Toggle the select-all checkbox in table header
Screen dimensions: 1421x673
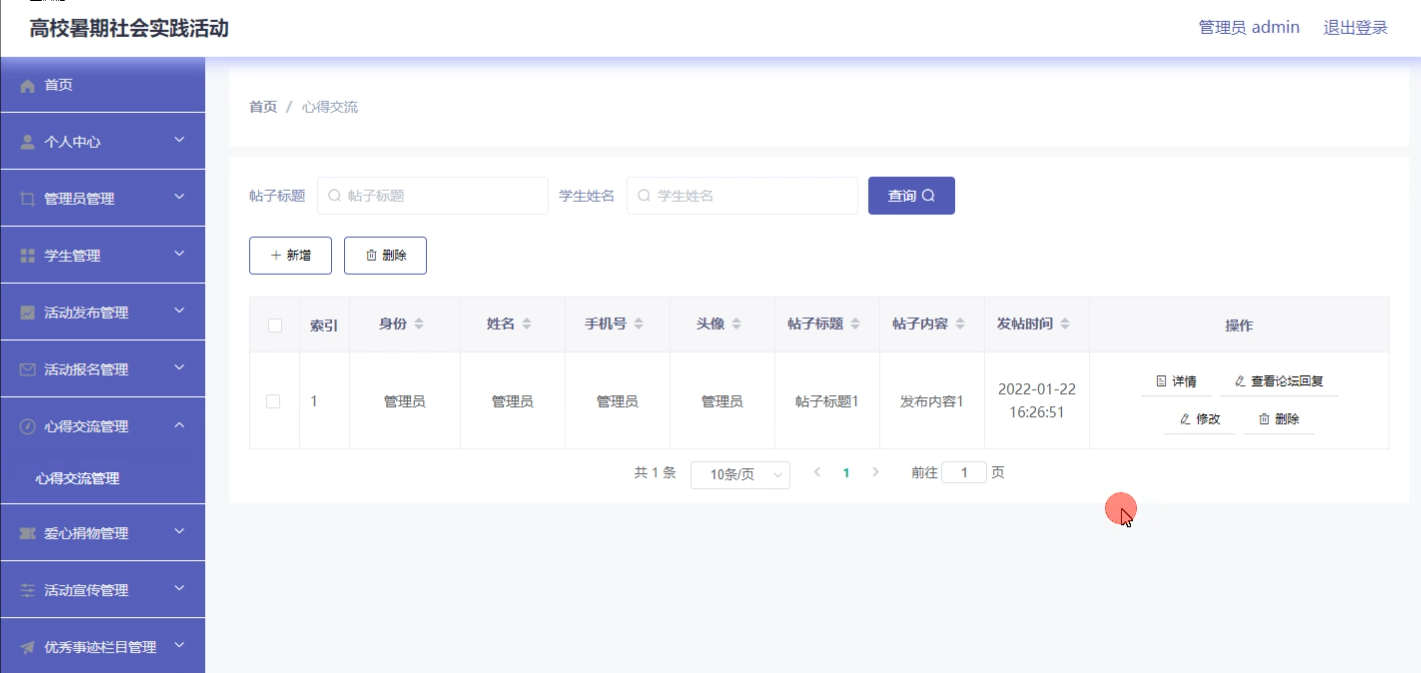click(275, 325)
